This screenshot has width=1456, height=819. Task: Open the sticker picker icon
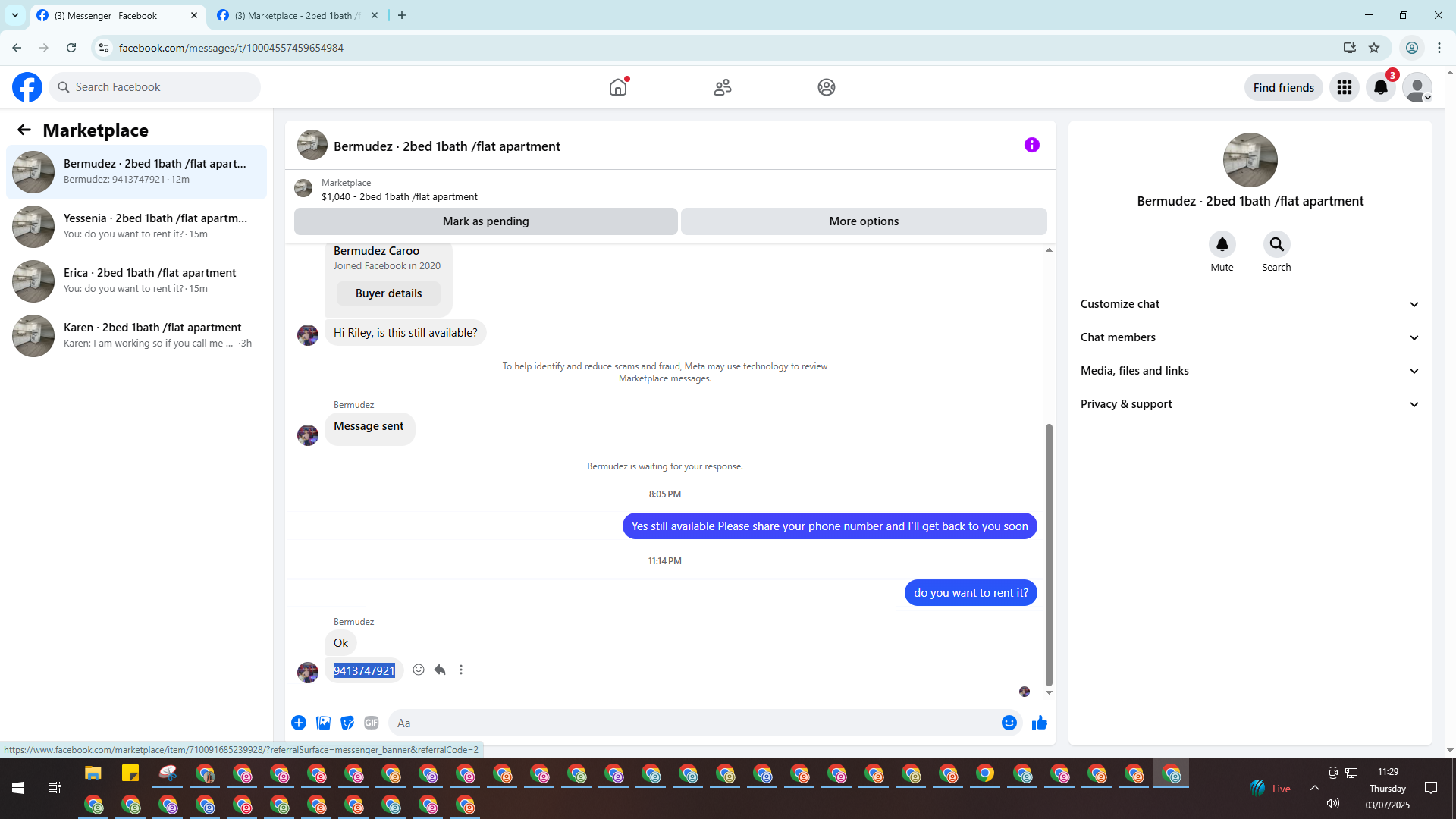(x=347, y=723)
